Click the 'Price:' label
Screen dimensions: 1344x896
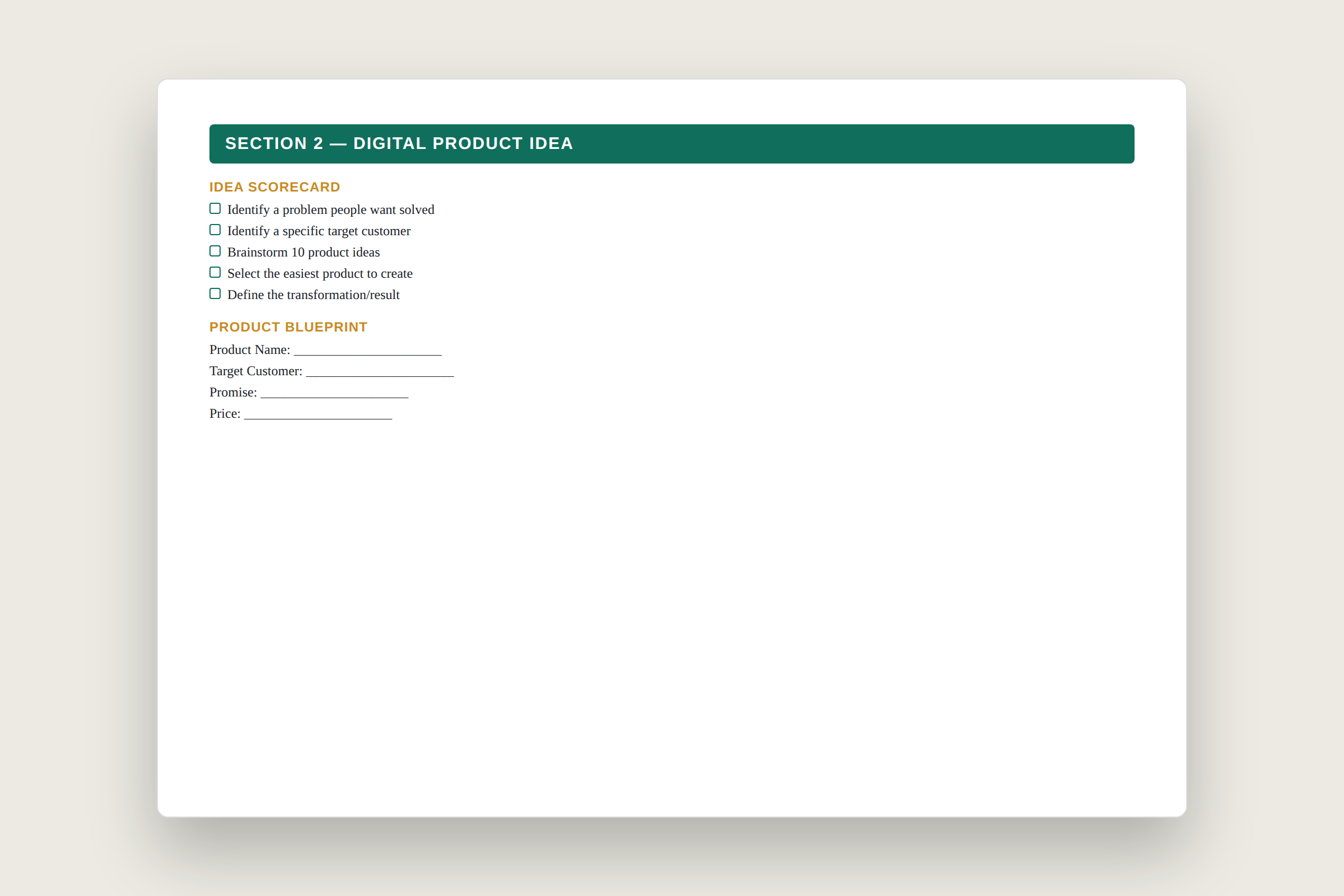(x=225, y=414)
